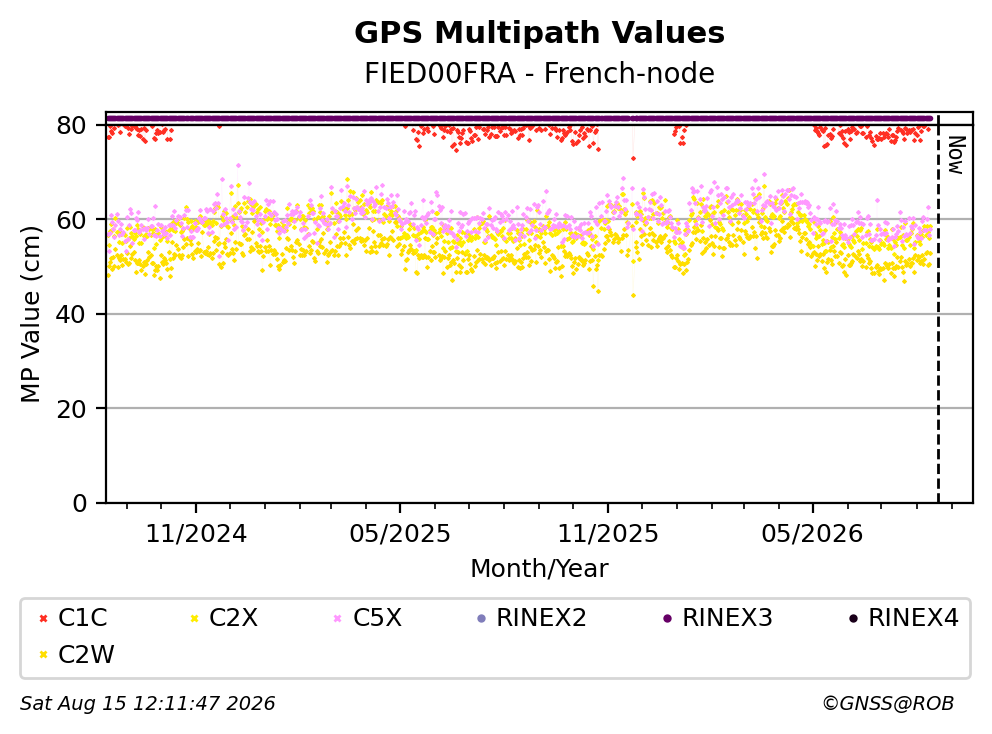Click the '©GNSS@ROB' credit text
This screenshot has width=992, height=734.
click(x=888, y=704)
